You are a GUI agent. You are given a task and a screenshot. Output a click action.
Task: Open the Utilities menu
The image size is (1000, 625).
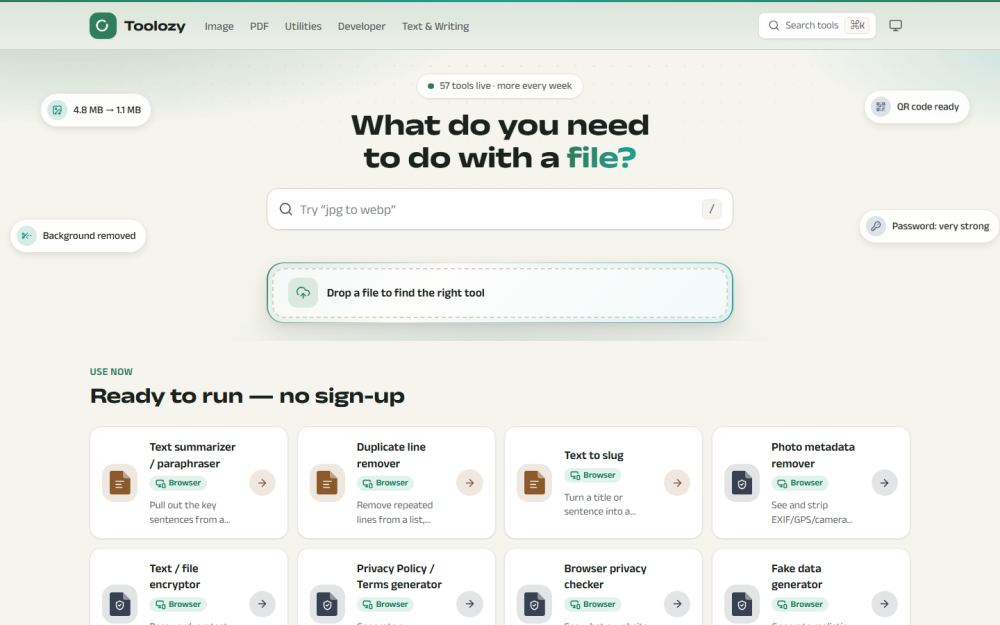point(303,26)
